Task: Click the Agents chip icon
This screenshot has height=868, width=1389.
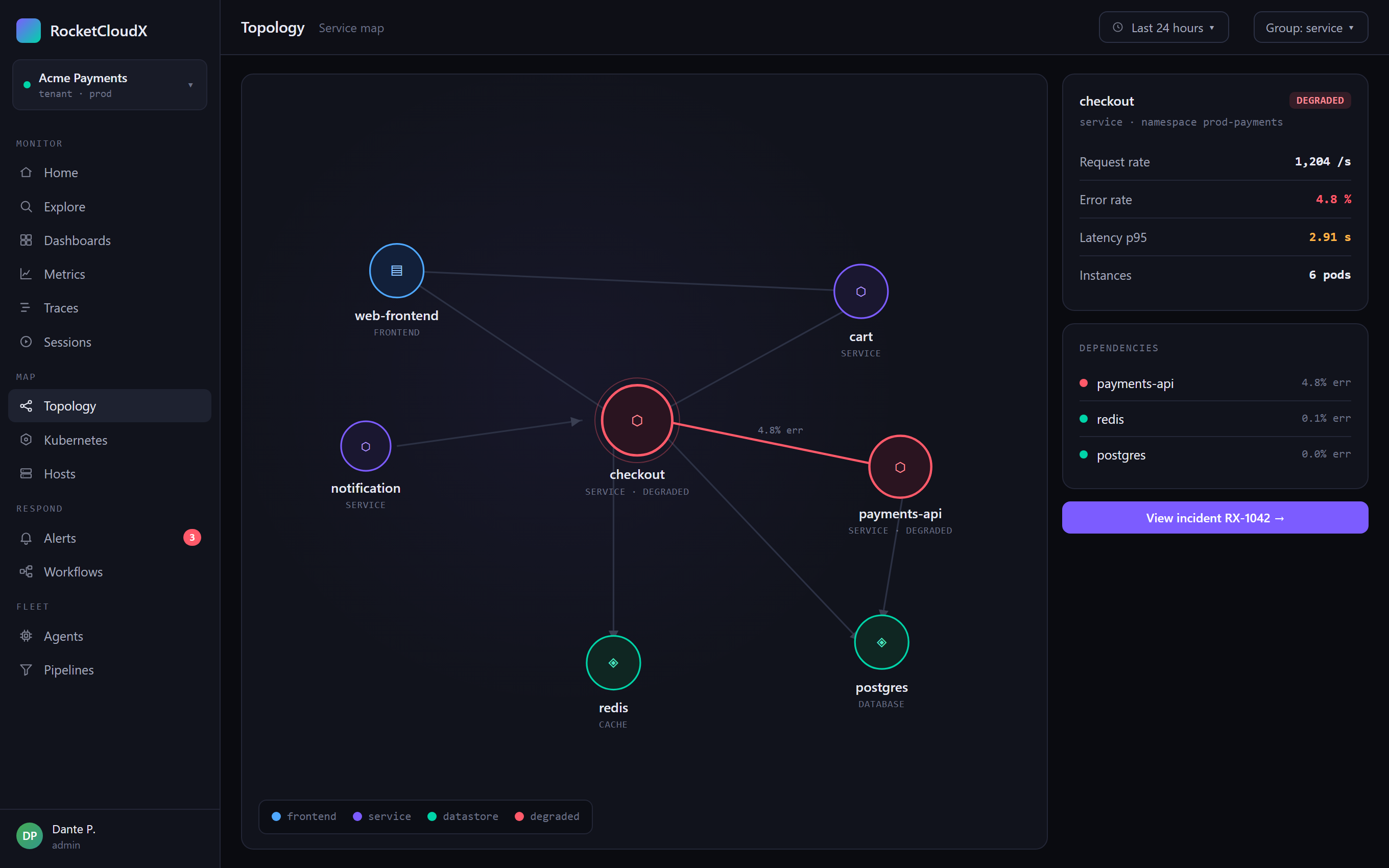Action: point(26,636)
